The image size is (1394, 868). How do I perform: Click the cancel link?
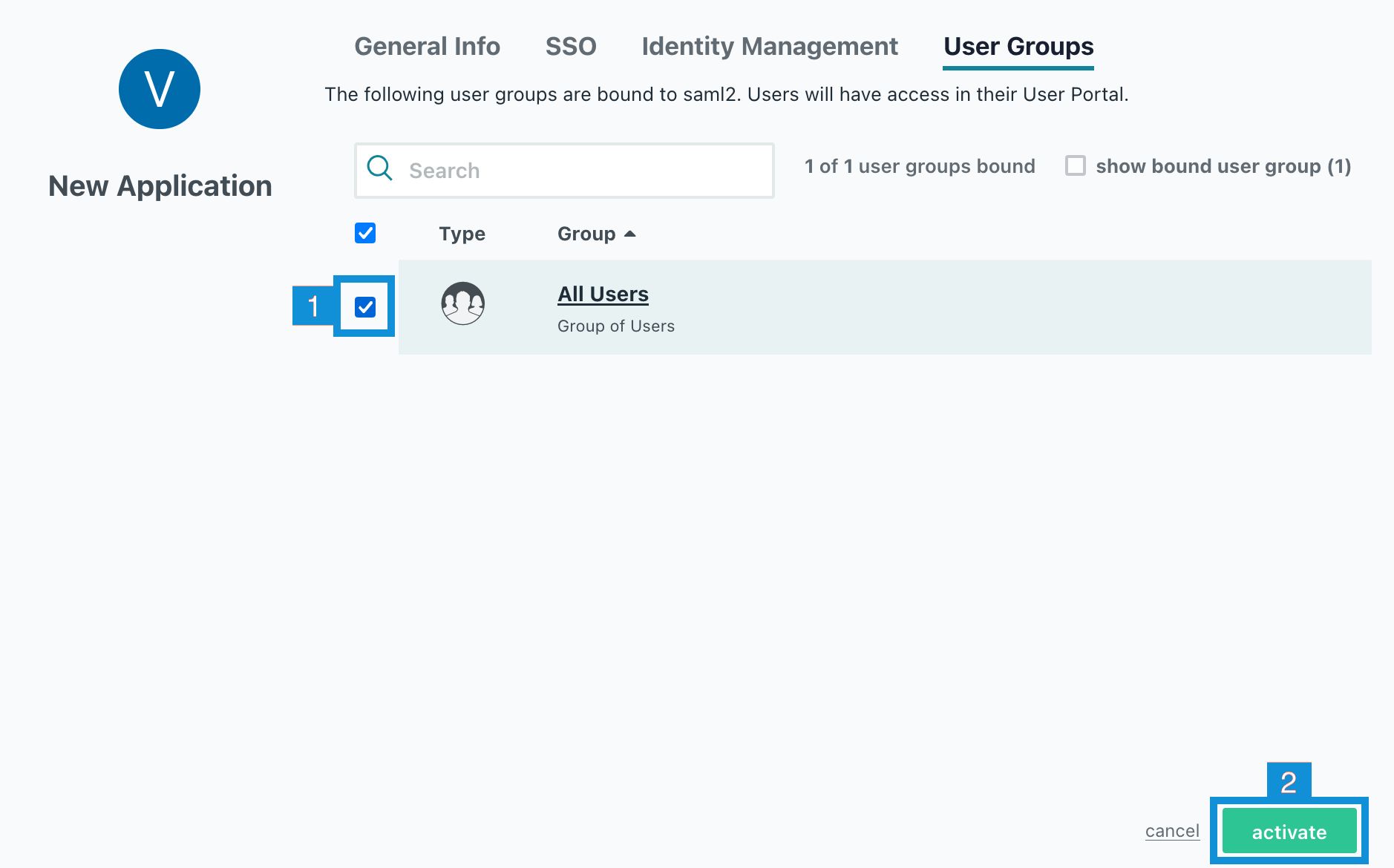click(1172, 831)
